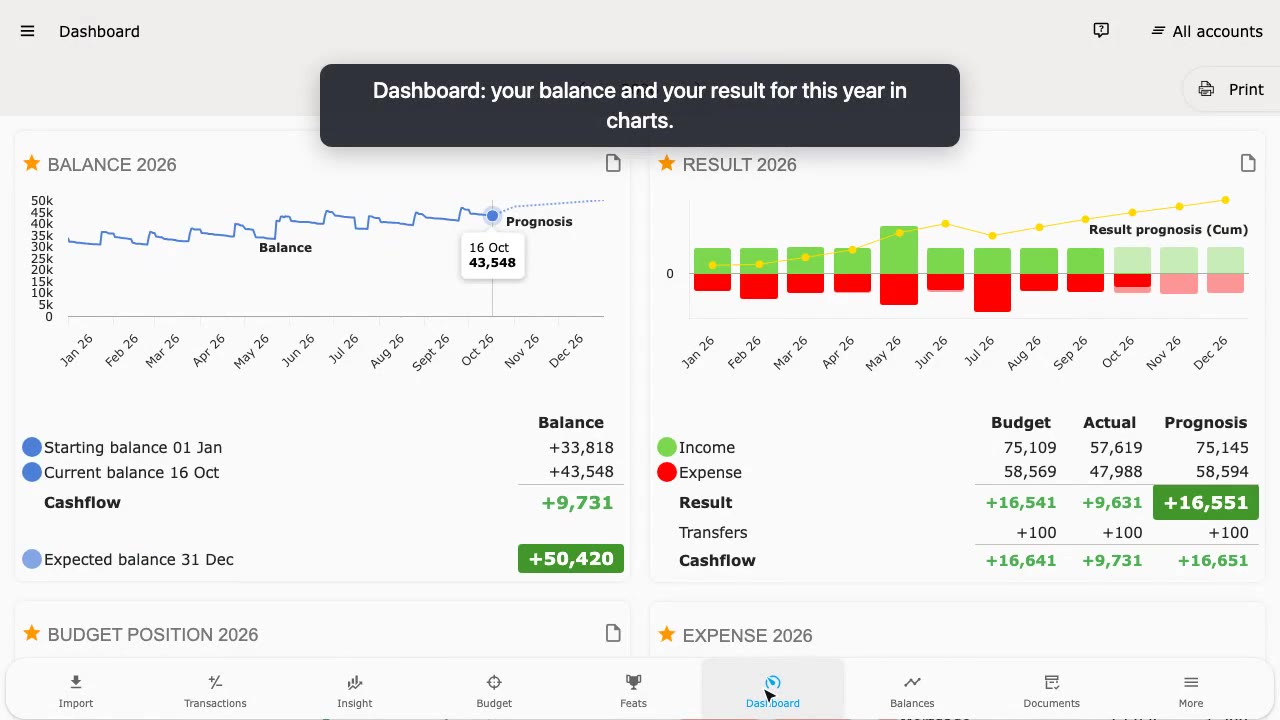Print the dashboard
Screen dimensions: 1280x720
click(x=1232, y=89)
